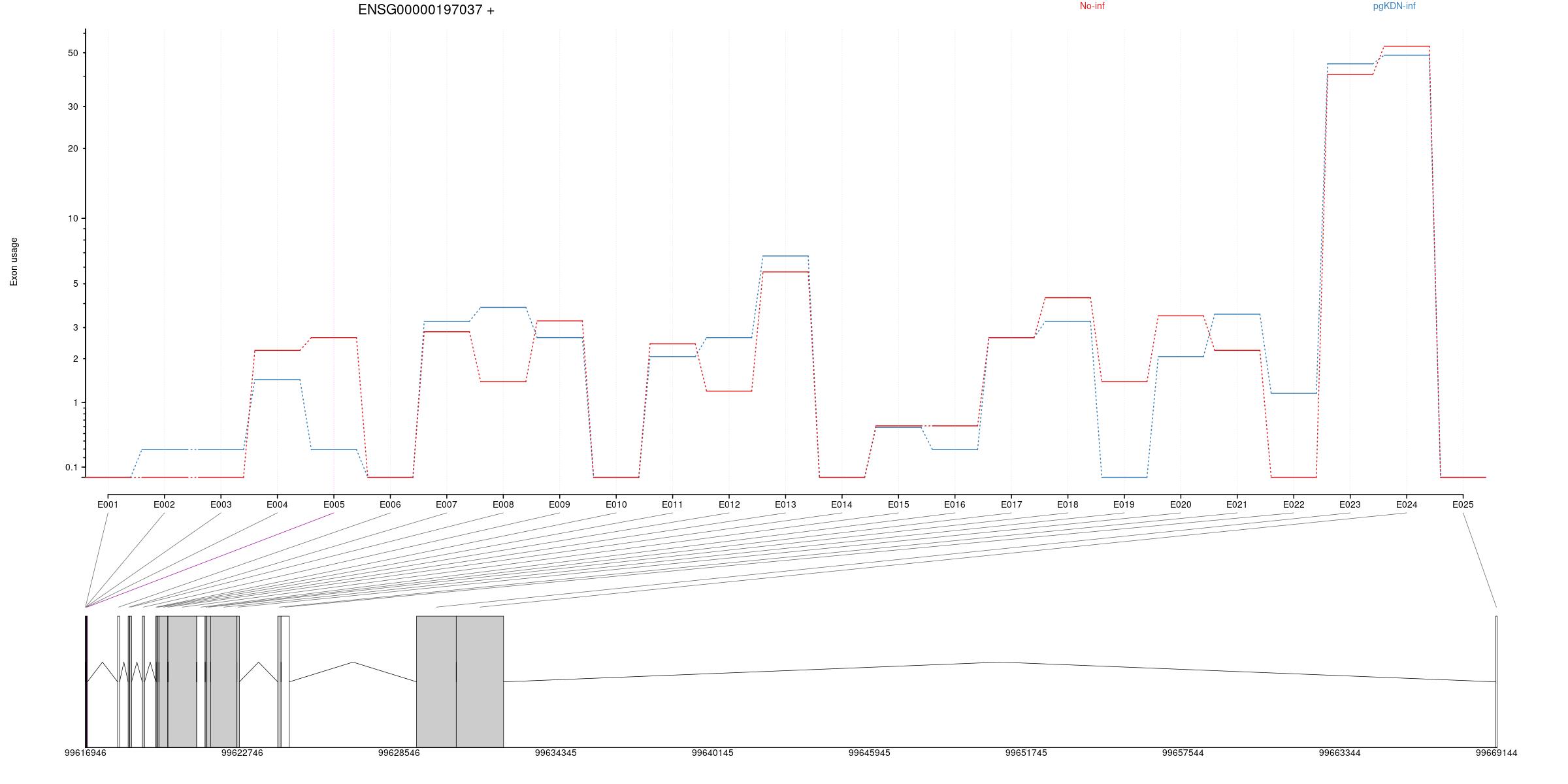Viewport: 1568px width, 784px height.
Task: Click exon label E003
Action: point(221,504)
